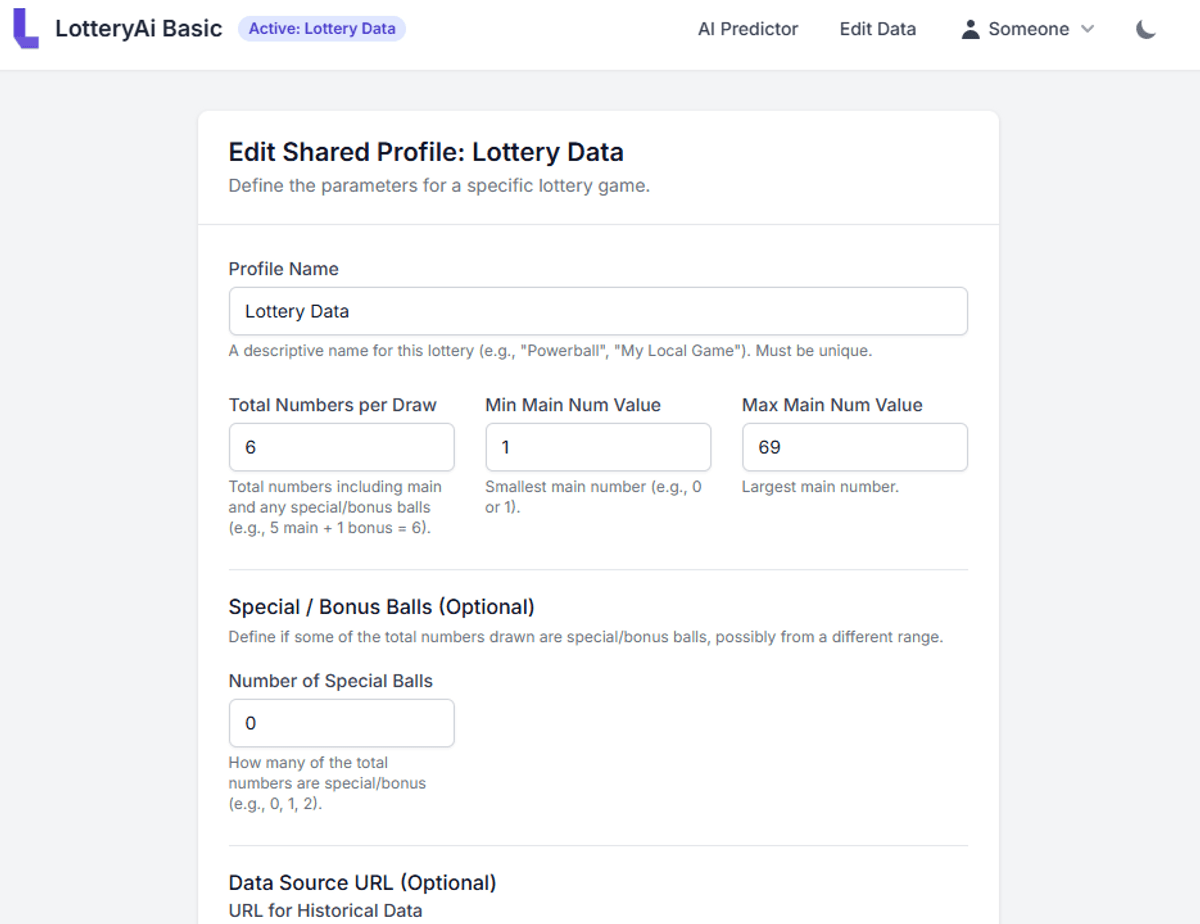Image resolution: width=1200 pixels, height=924 pixels.
Task: Click the Profile Name label
Action: pyautogui.click(x=283, y=269)
